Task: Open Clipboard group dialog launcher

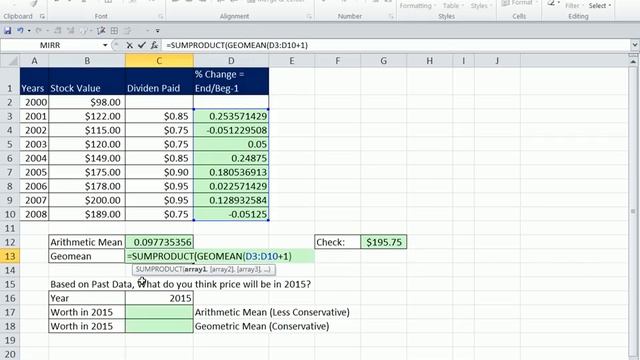Action: coord(42,16)
